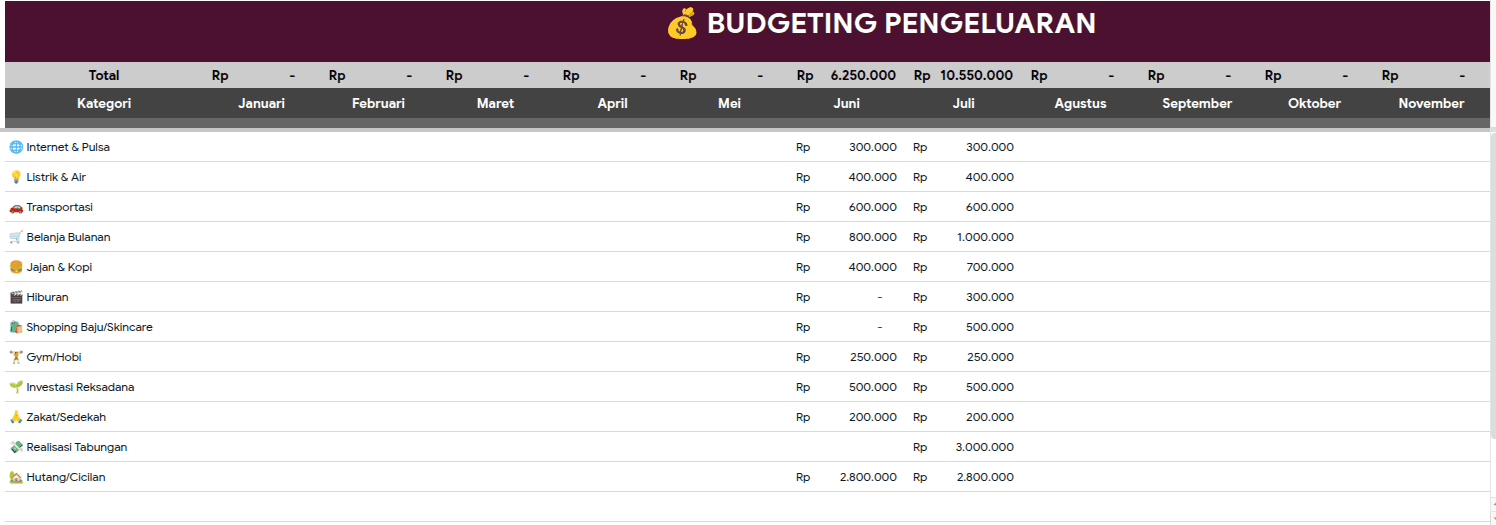Click the shopping cart icon for Belanja Bulanan
Image resolution: width=1496 pixels, height=525 pixels.
click(16, 237)
